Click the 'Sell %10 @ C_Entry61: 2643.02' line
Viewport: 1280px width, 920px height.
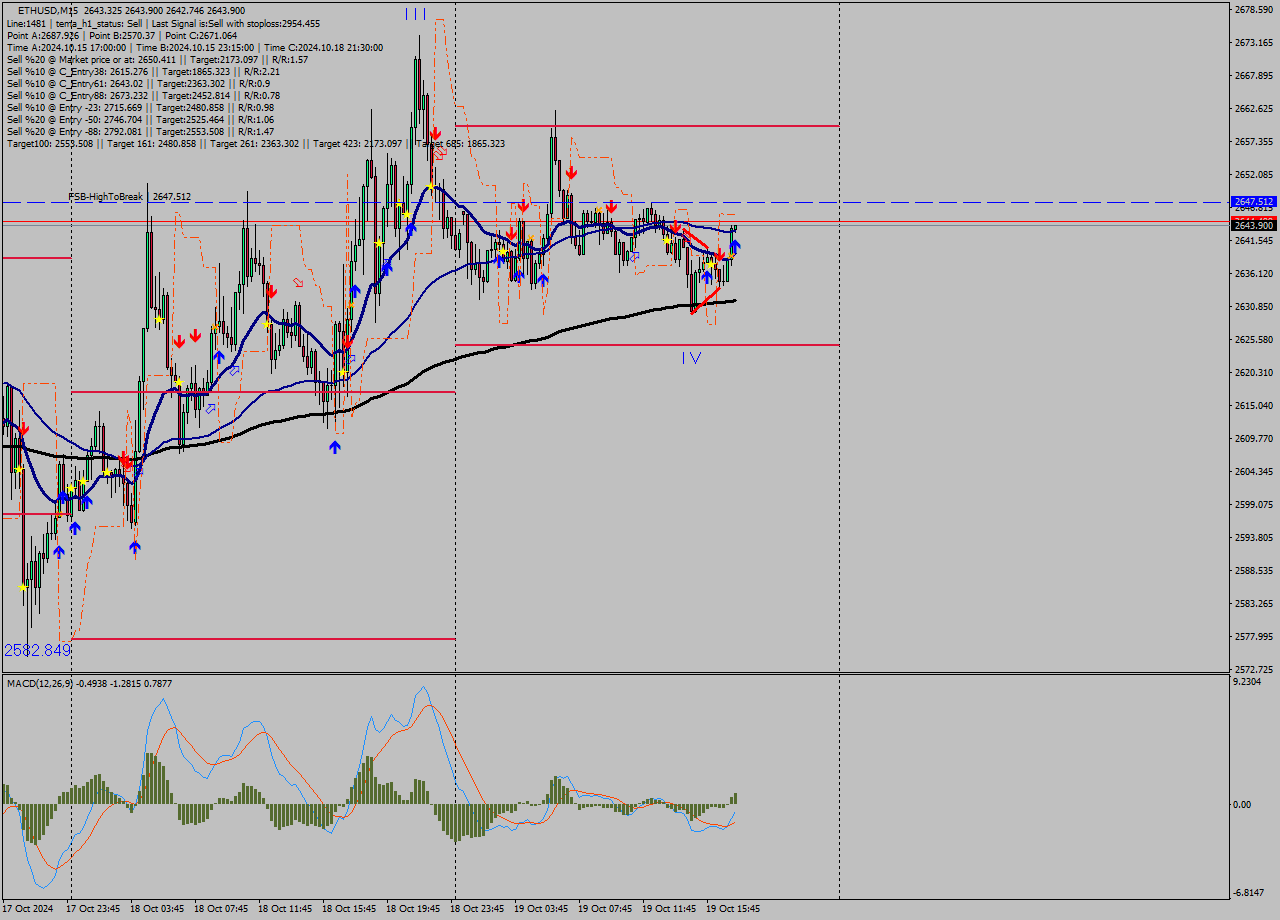[x=138, y=83]
